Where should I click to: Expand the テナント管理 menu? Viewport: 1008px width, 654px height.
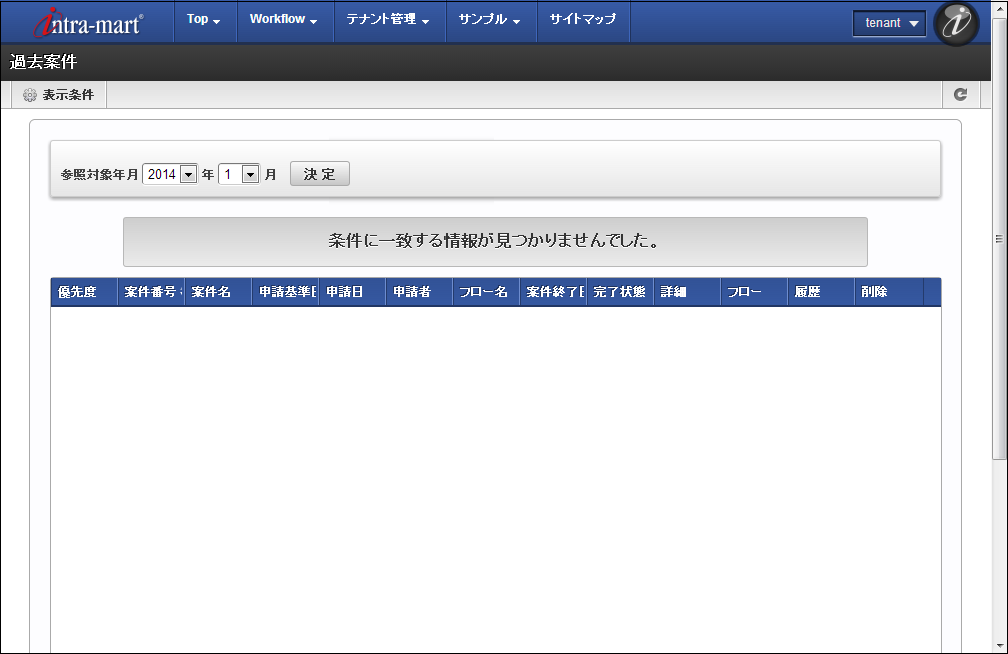pyautogui.click(x=388, y=20)
